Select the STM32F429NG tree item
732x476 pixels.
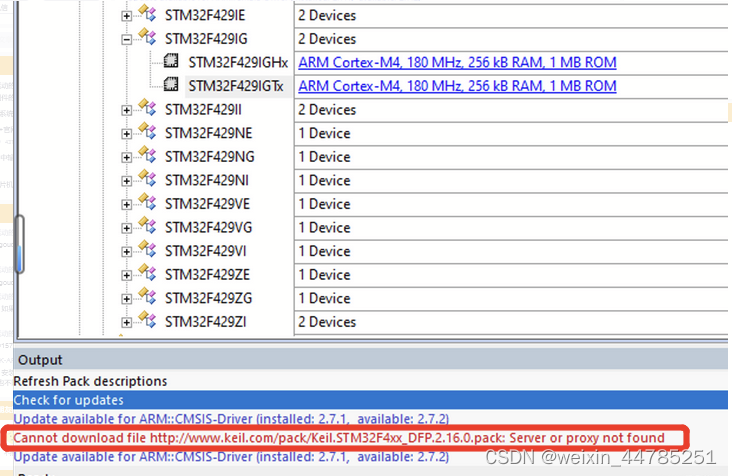coord(210,157)
